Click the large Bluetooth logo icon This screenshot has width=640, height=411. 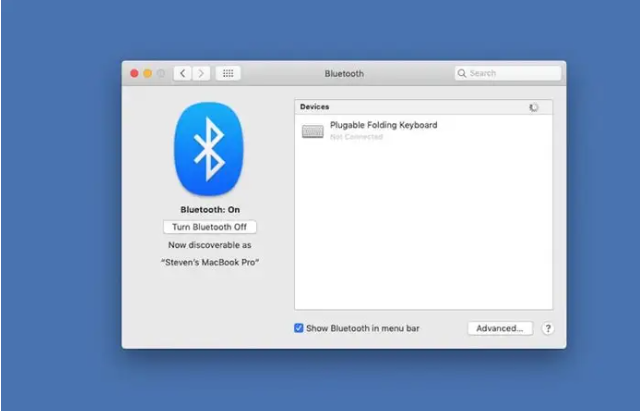[209, 149]
